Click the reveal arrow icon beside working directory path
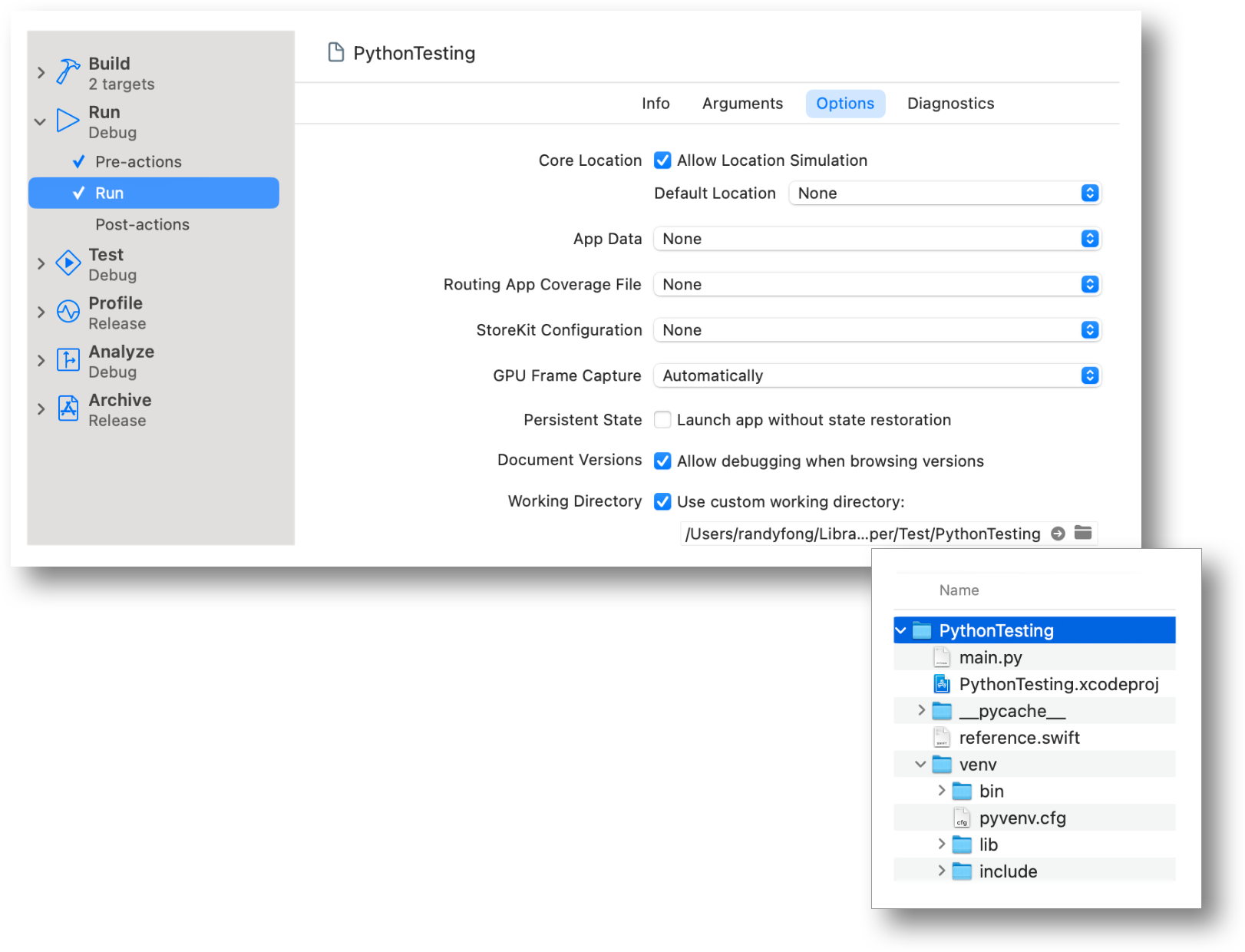Screen dimensions: 1245x952 (x=1058, y=534)
